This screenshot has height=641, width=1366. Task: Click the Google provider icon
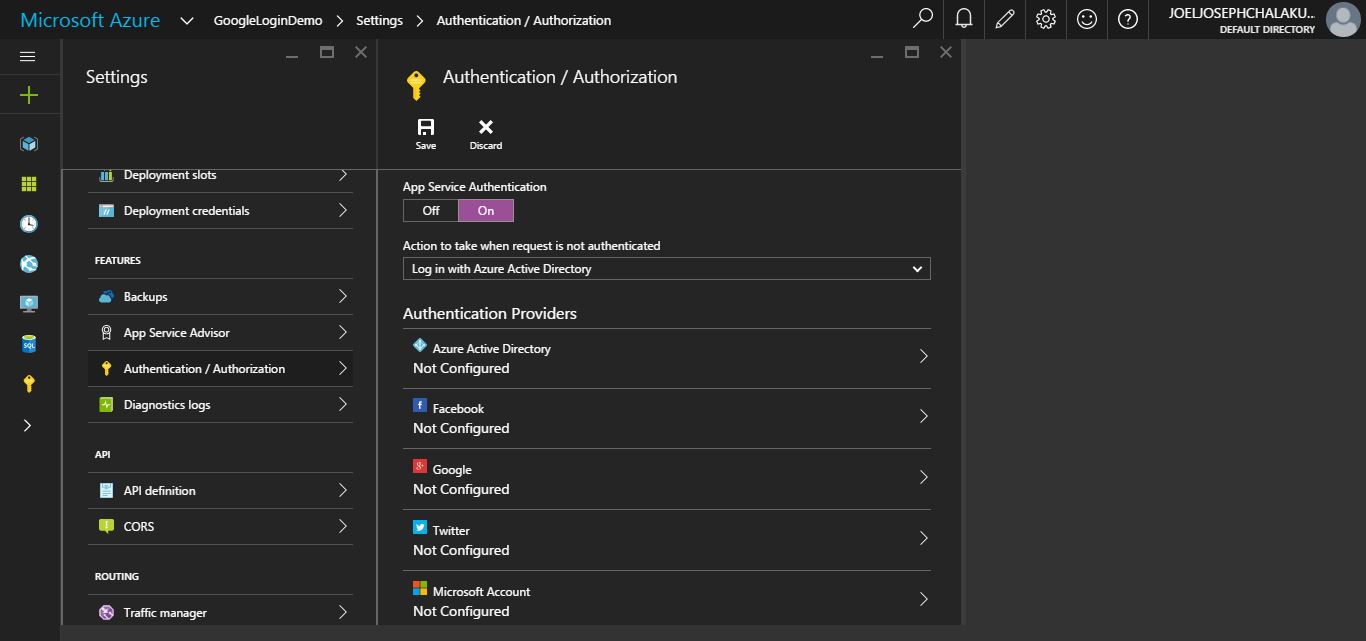(420, 466)
